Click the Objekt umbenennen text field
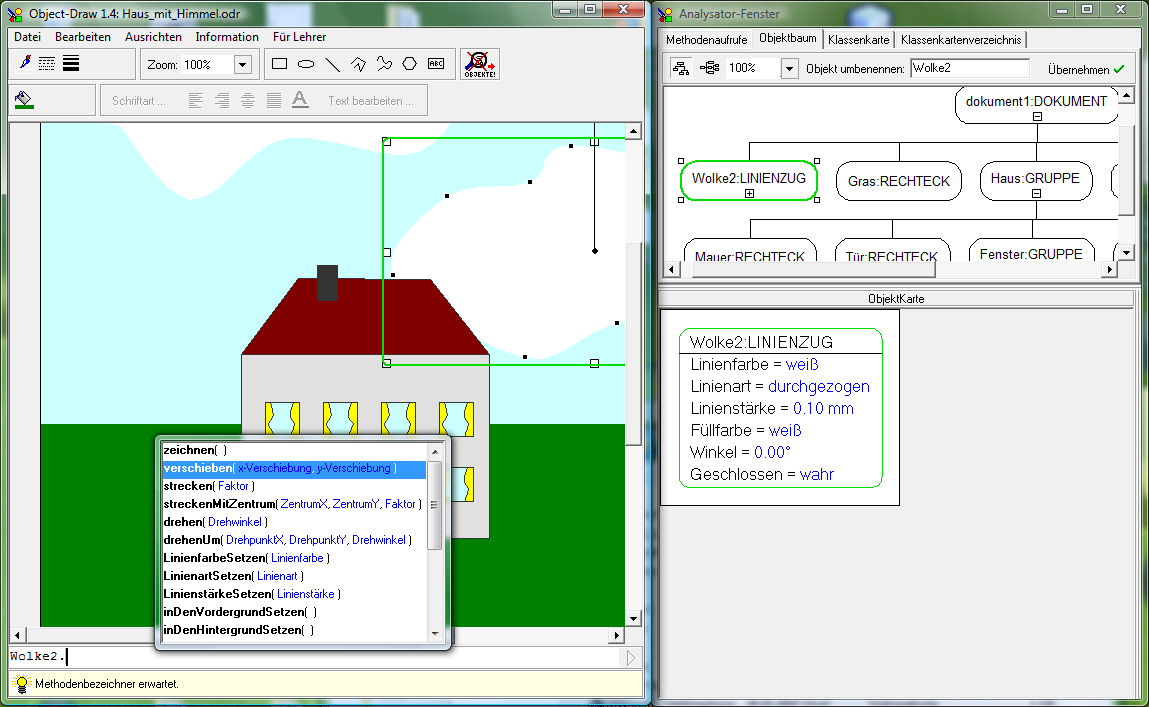 point(969,68)
